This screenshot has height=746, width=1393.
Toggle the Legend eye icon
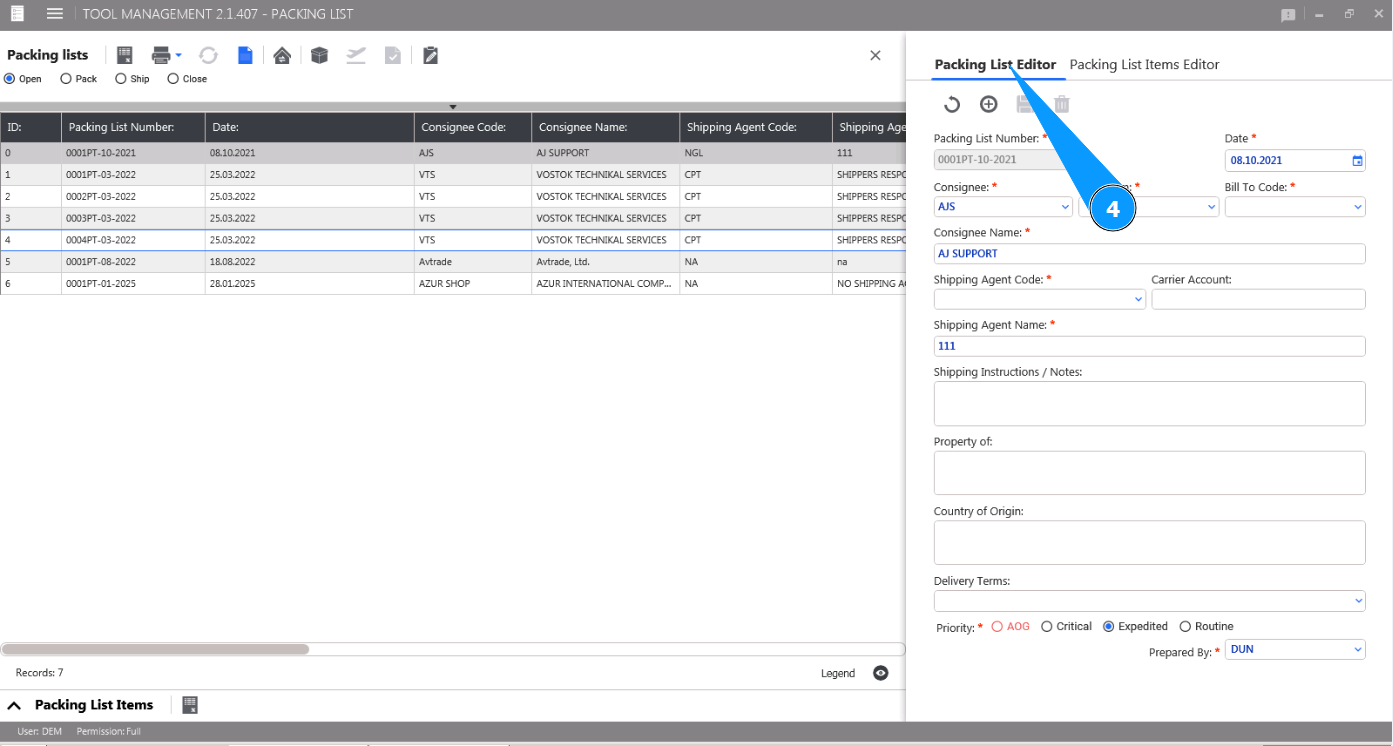[x=880, y=673]
